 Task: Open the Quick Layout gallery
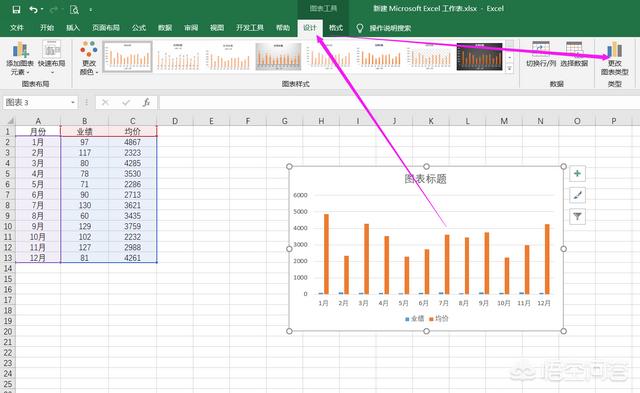(51, 58)
